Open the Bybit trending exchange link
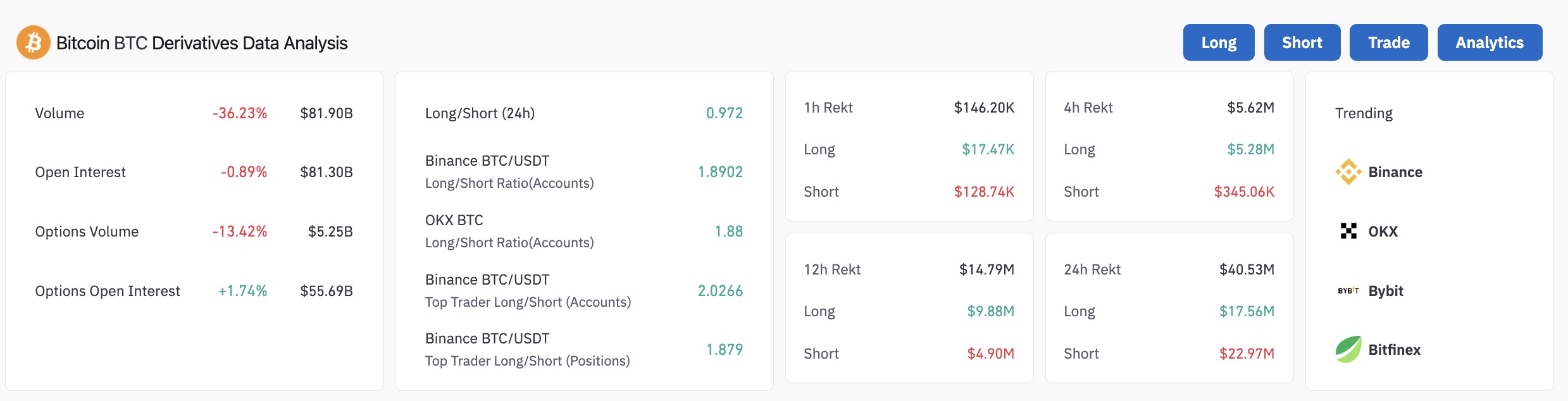This screenshot has height=401, width=1568. click(x=1386, y=291)
